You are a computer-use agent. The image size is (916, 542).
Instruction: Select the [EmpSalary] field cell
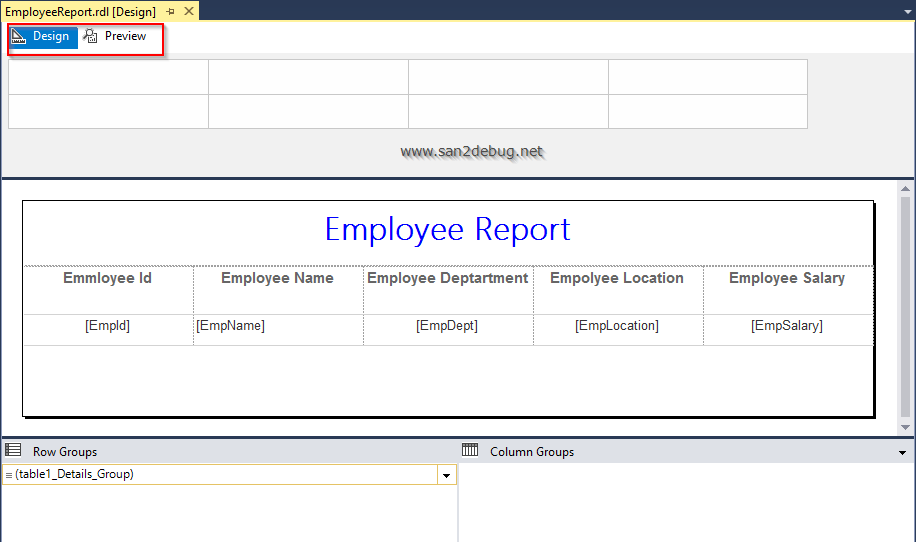787,326
